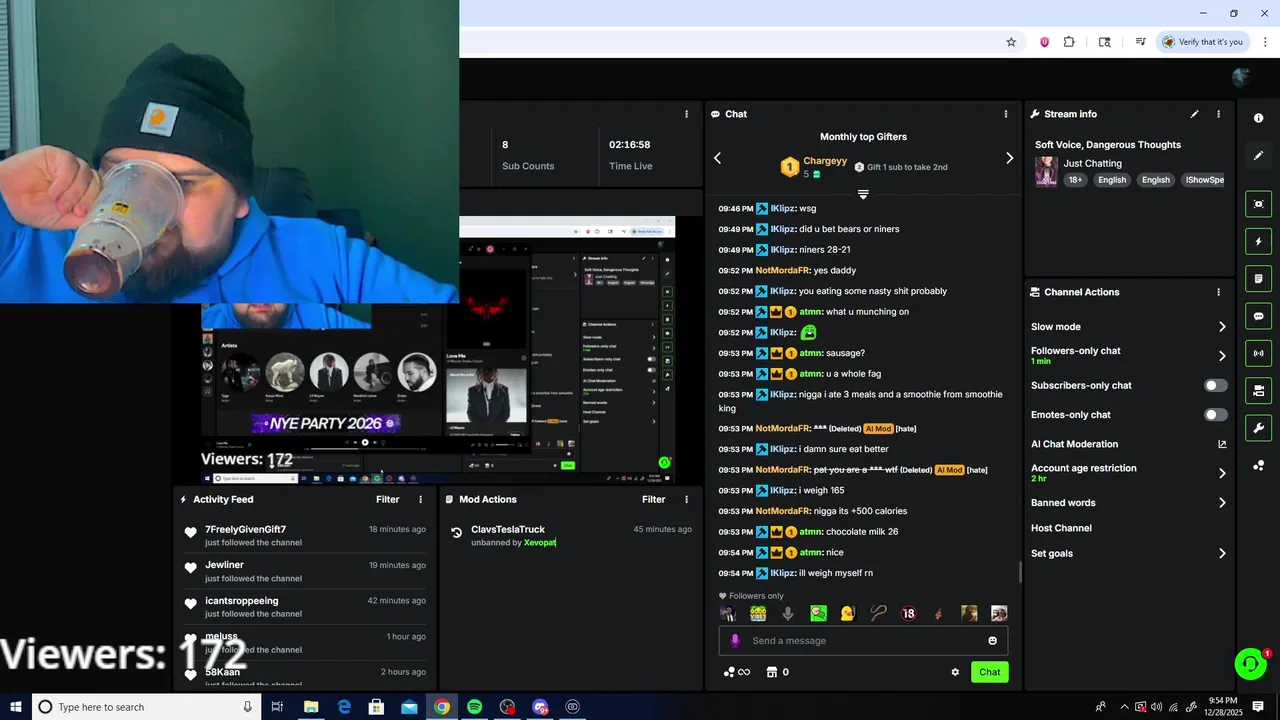Select the IShowSpe stream tag
Screen dimensions: 1280x720
point(1204,180)
